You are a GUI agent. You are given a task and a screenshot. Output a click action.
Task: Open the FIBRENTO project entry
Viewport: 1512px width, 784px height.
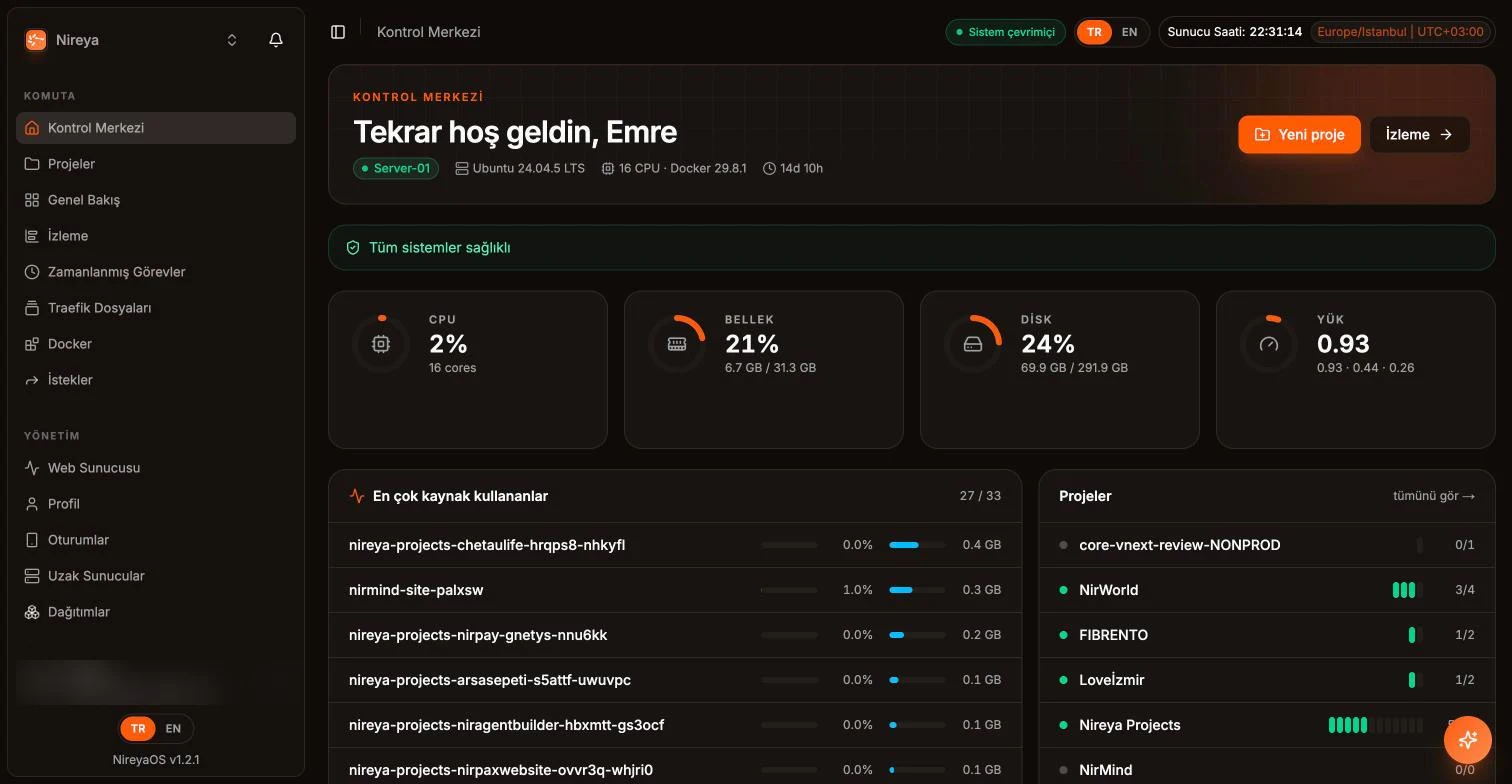click(1267, 635)
